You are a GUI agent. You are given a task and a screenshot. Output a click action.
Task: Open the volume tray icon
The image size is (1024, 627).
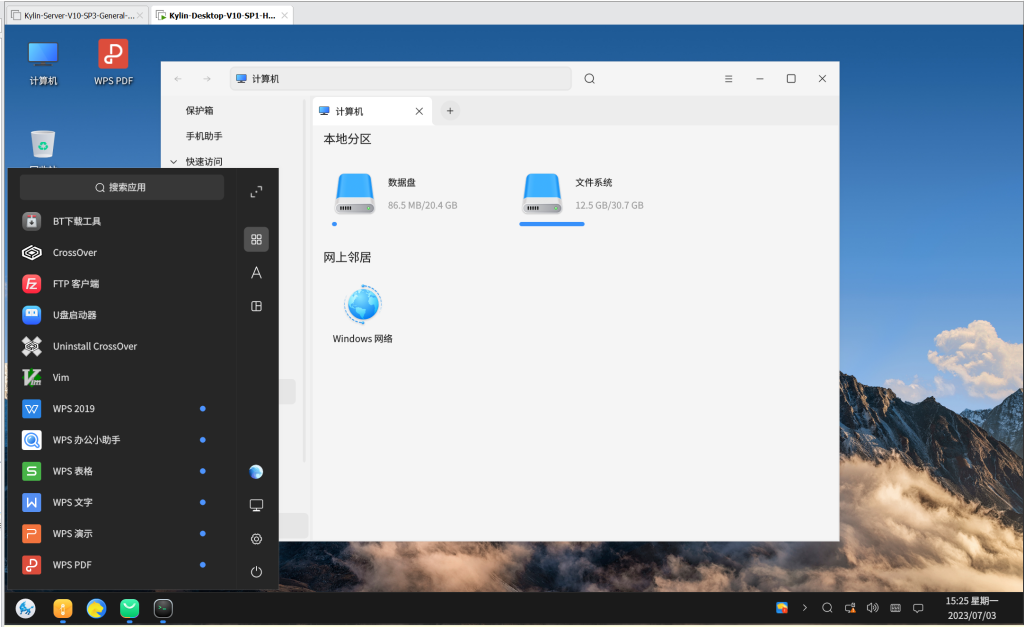(x=872, y=608)
